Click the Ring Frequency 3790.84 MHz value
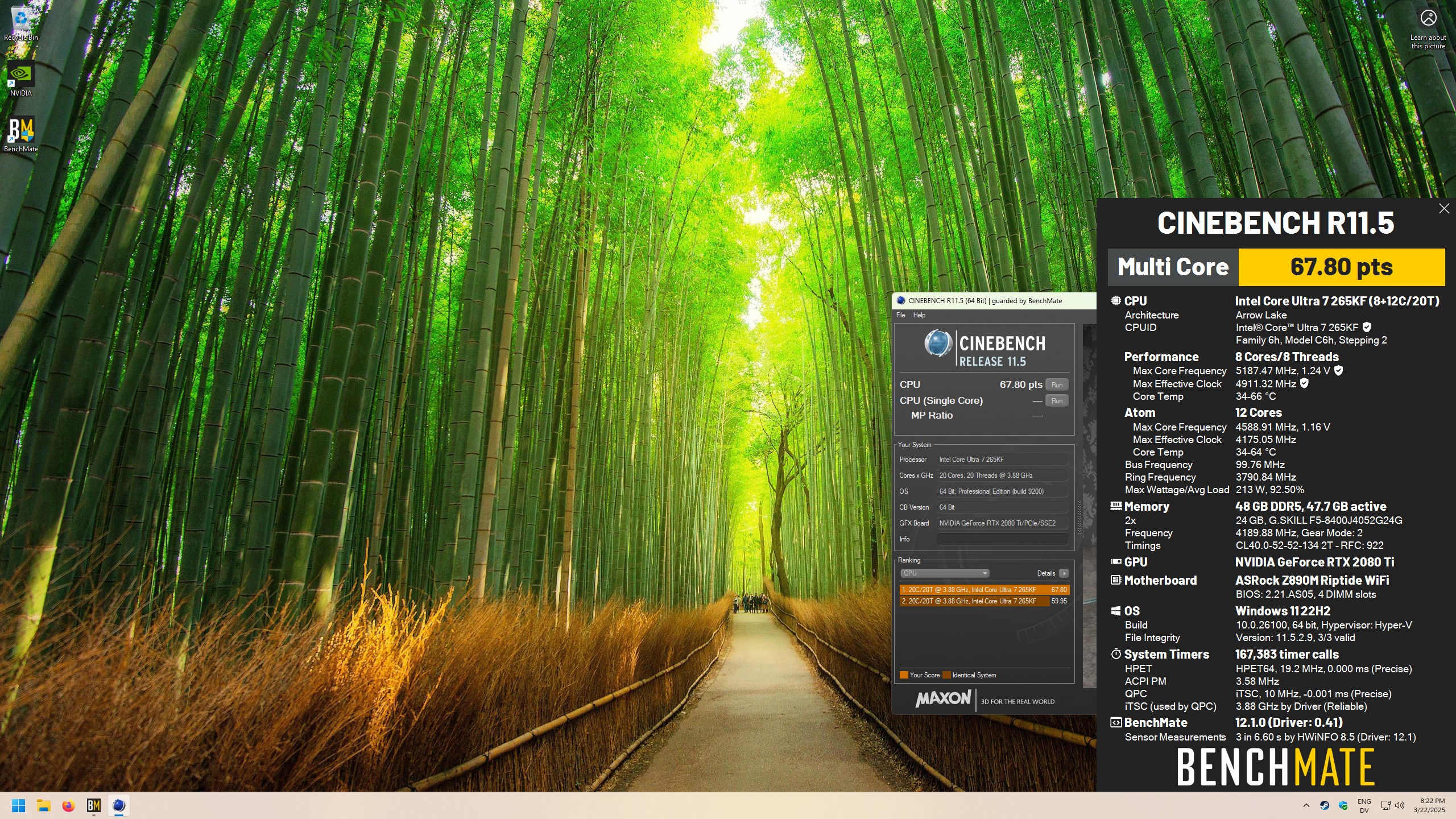 tap(1266, 477)
